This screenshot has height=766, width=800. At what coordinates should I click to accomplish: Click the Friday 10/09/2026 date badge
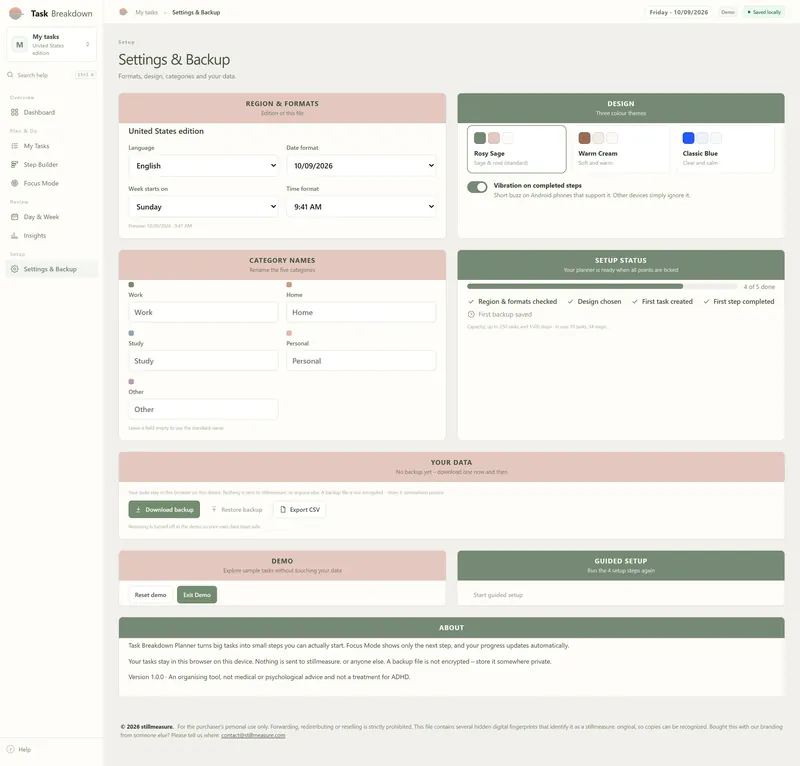[679, 12]
